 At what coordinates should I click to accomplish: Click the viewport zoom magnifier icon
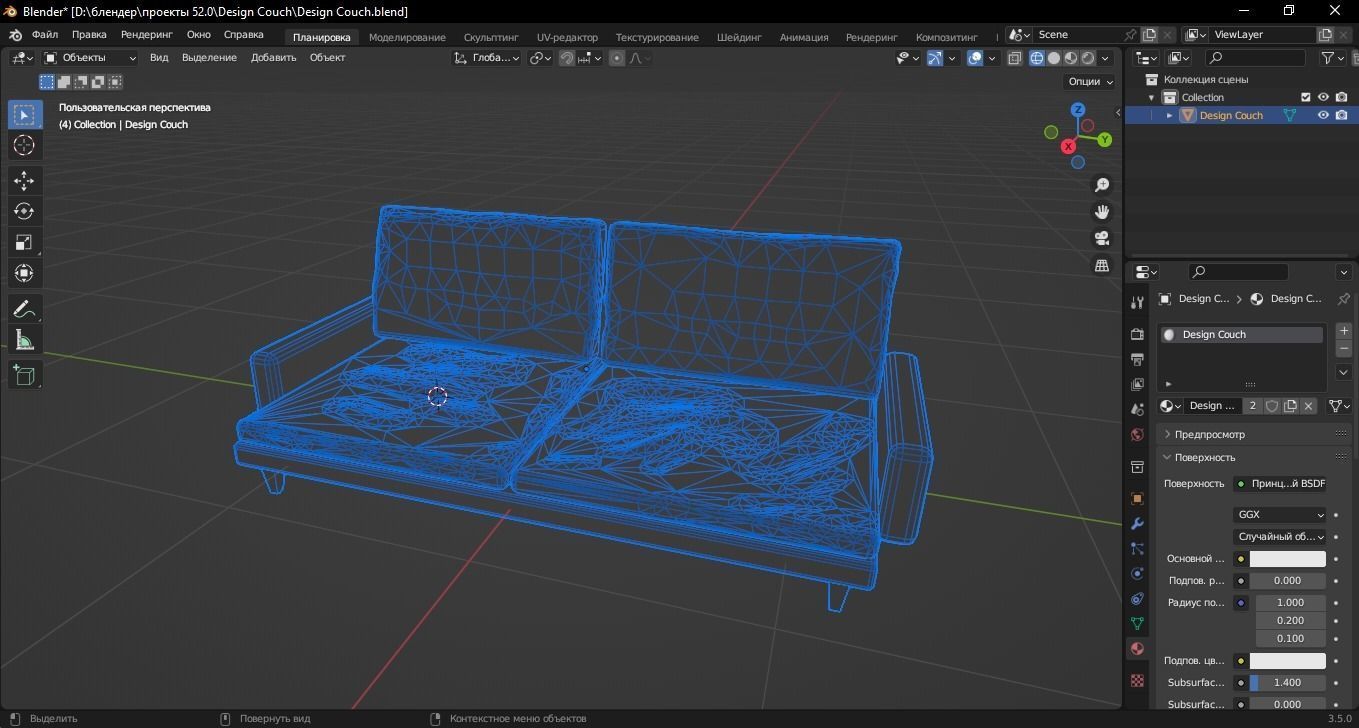click(x=1102, y=185)
